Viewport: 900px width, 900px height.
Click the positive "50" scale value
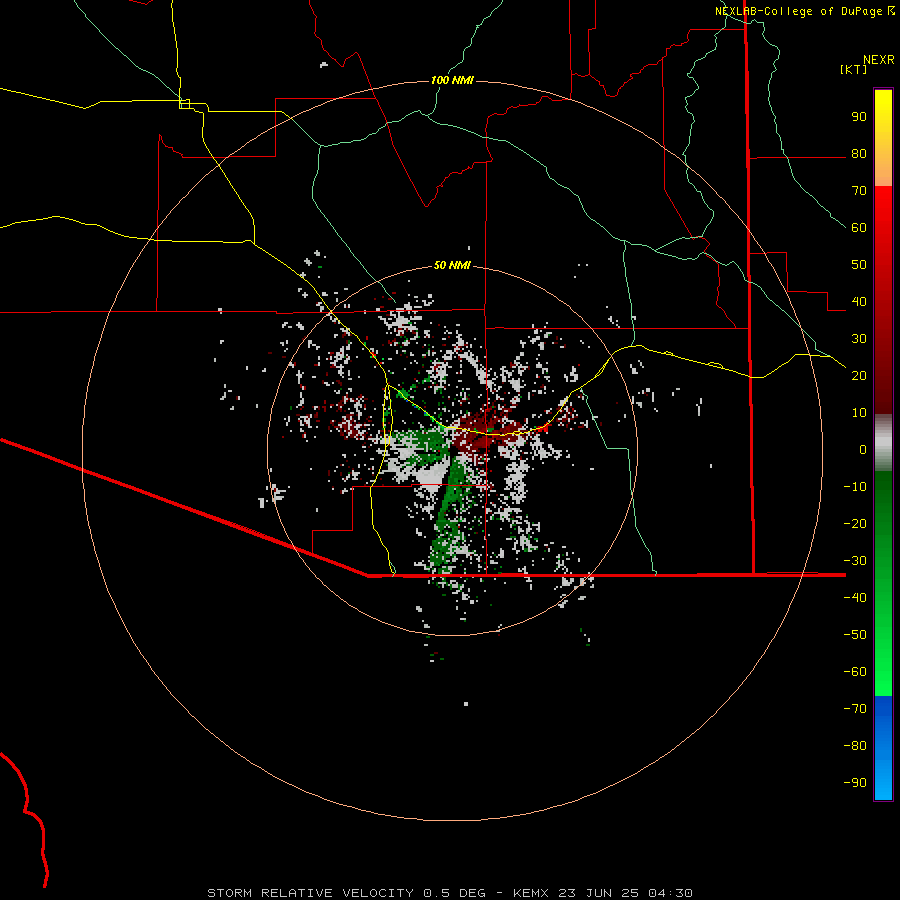click(859, 265)
